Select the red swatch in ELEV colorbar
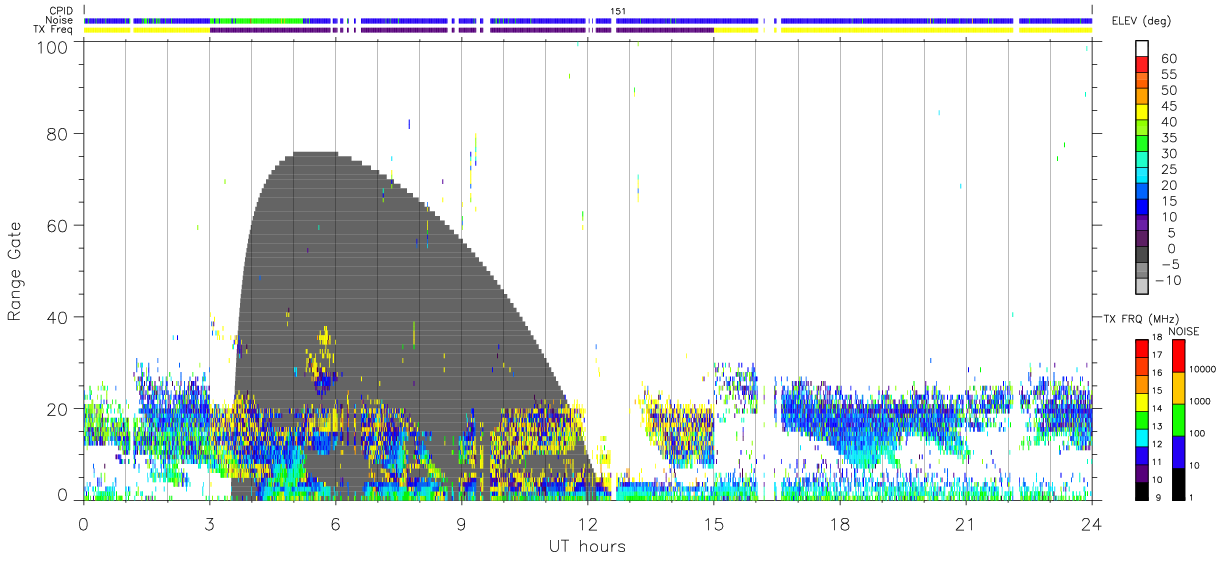This screenshot has height=567, width=1228. (1141, 66)
